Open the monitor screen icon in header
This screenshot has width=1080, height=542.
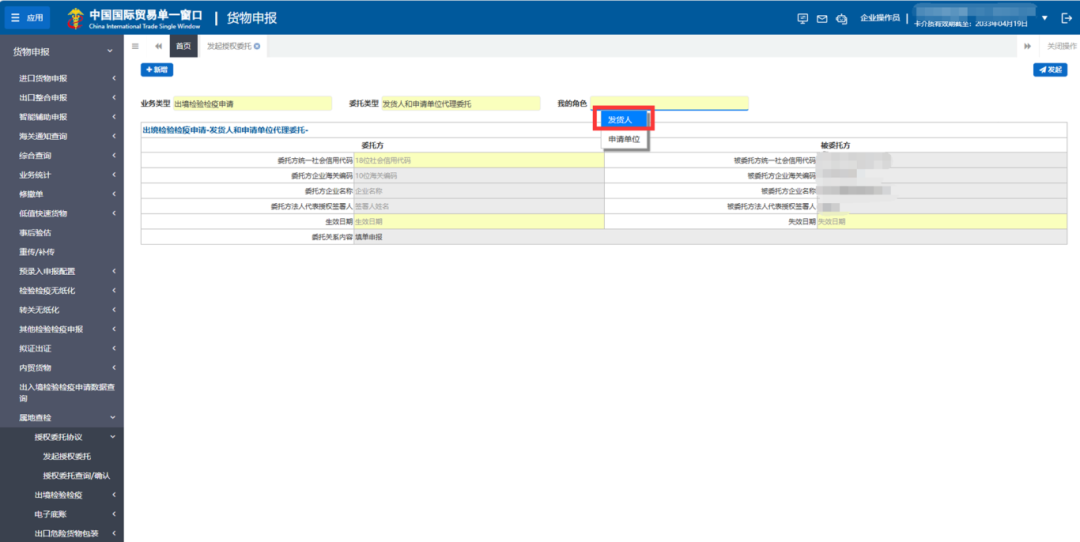[802, 18]
